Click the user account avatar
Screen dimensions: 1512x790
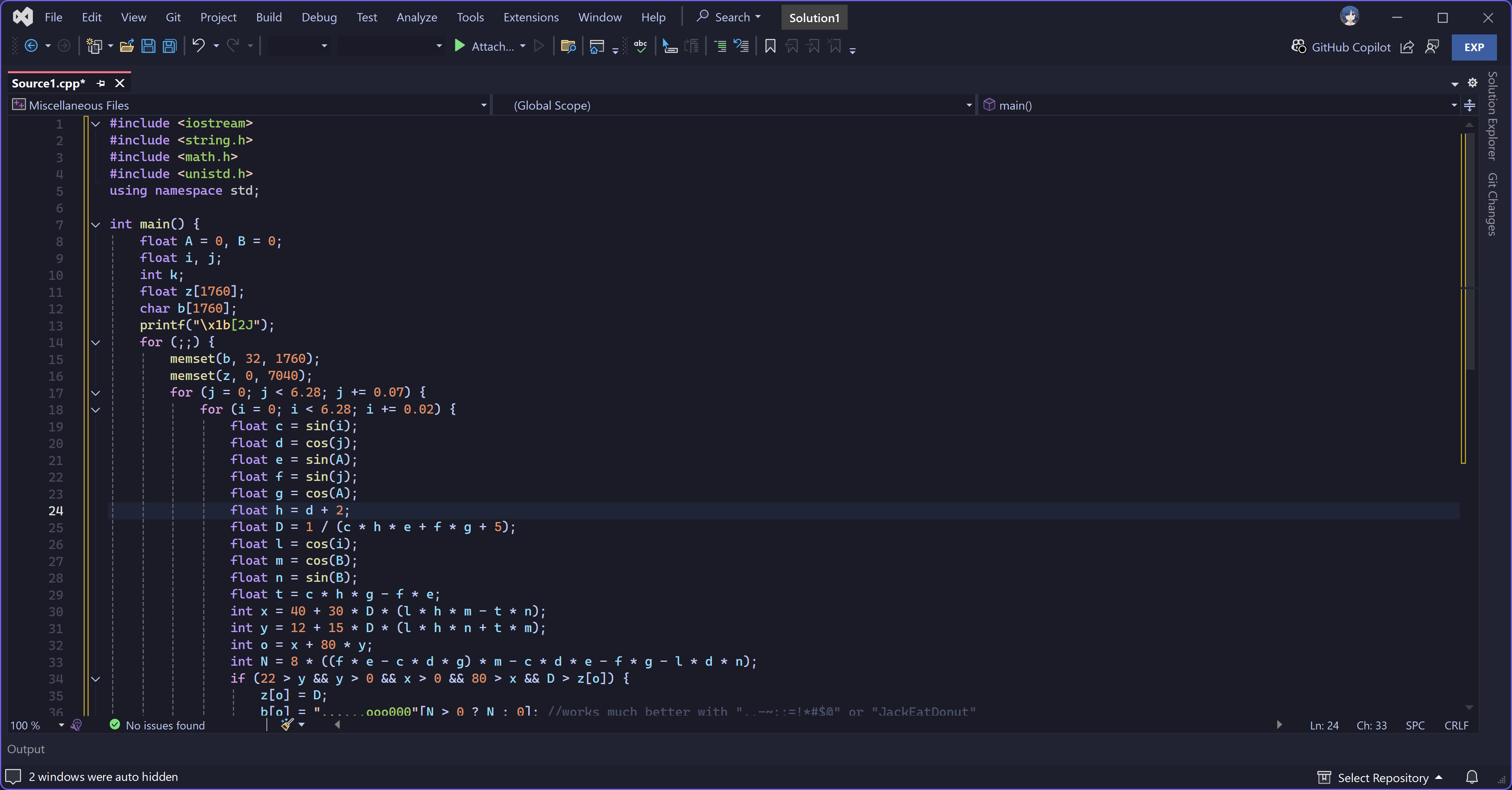click(x=1349, y=17)
